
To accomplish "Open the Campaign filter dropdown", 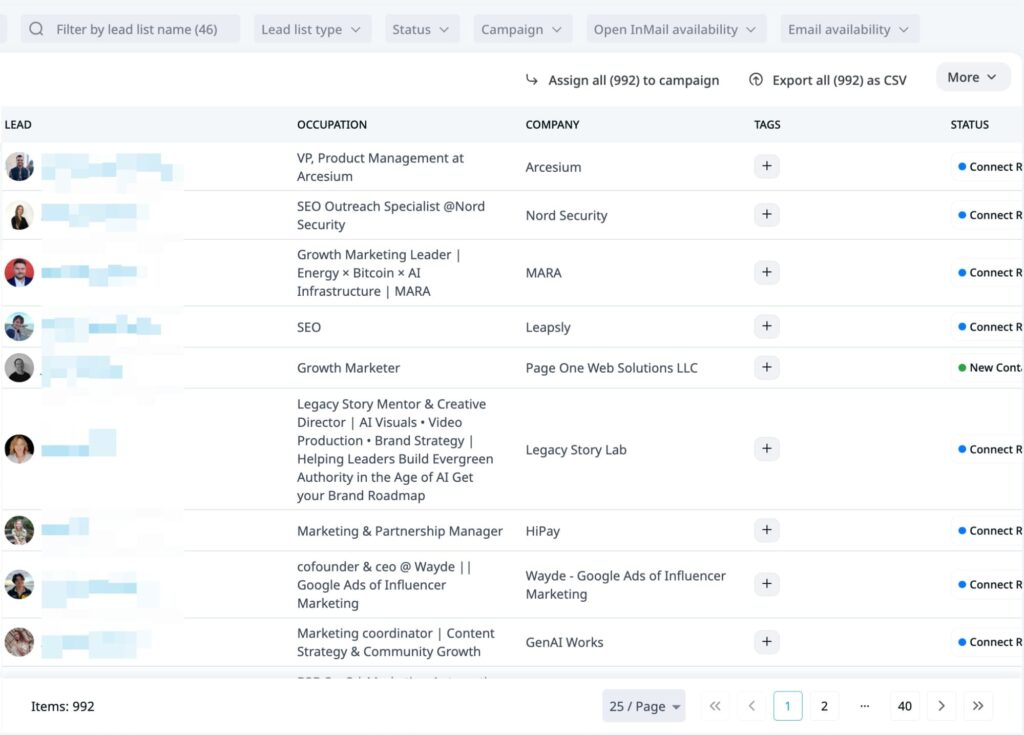I will pyautogui.click(x=523, y=30).
